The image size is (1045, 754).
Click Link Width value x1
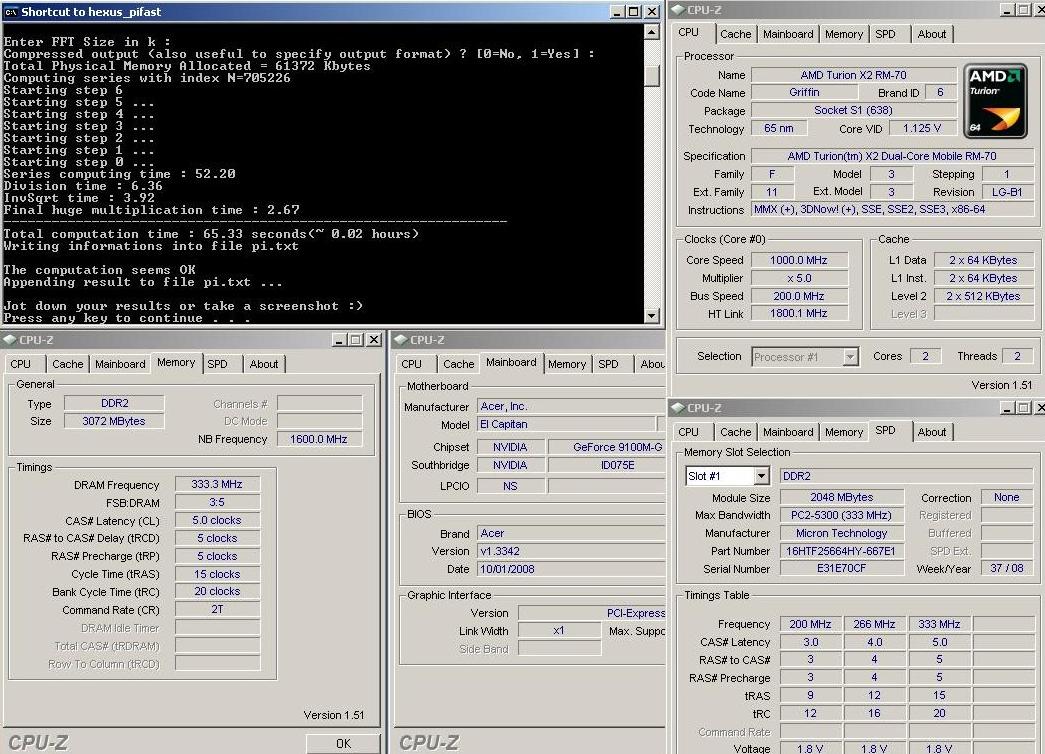click(559, 631)
